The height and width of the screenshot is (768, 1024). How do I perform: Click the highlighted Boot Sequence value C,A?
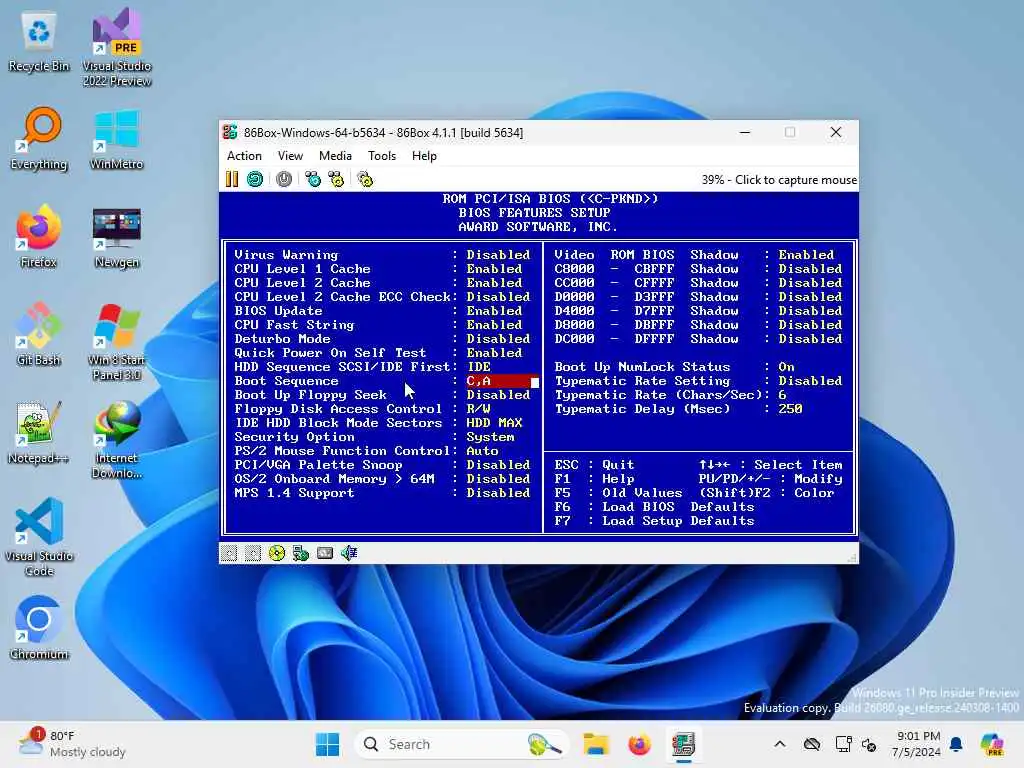(502, 381)
